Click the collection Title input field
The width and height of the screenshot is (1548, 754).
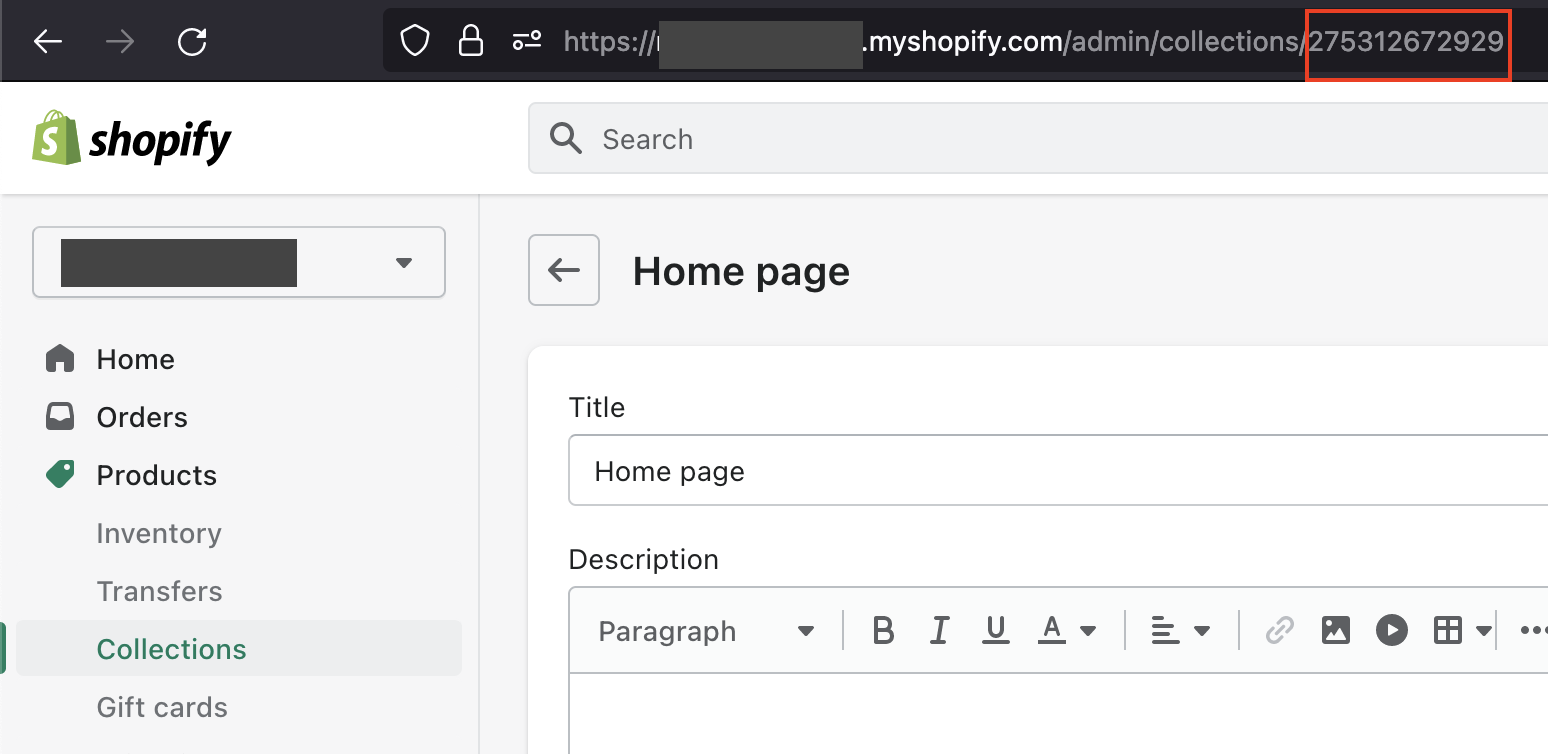[x=1050, y=471]
